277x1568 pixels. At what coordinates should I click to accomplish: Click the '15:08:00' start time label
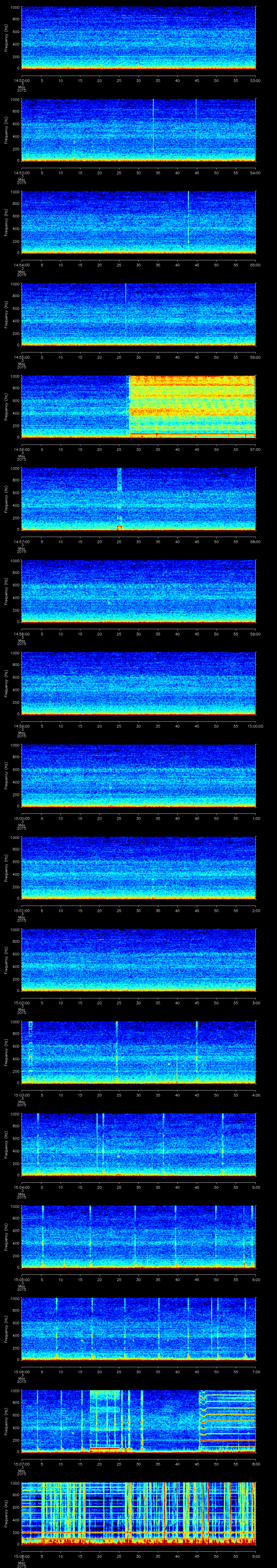(x=21, y=1556)
